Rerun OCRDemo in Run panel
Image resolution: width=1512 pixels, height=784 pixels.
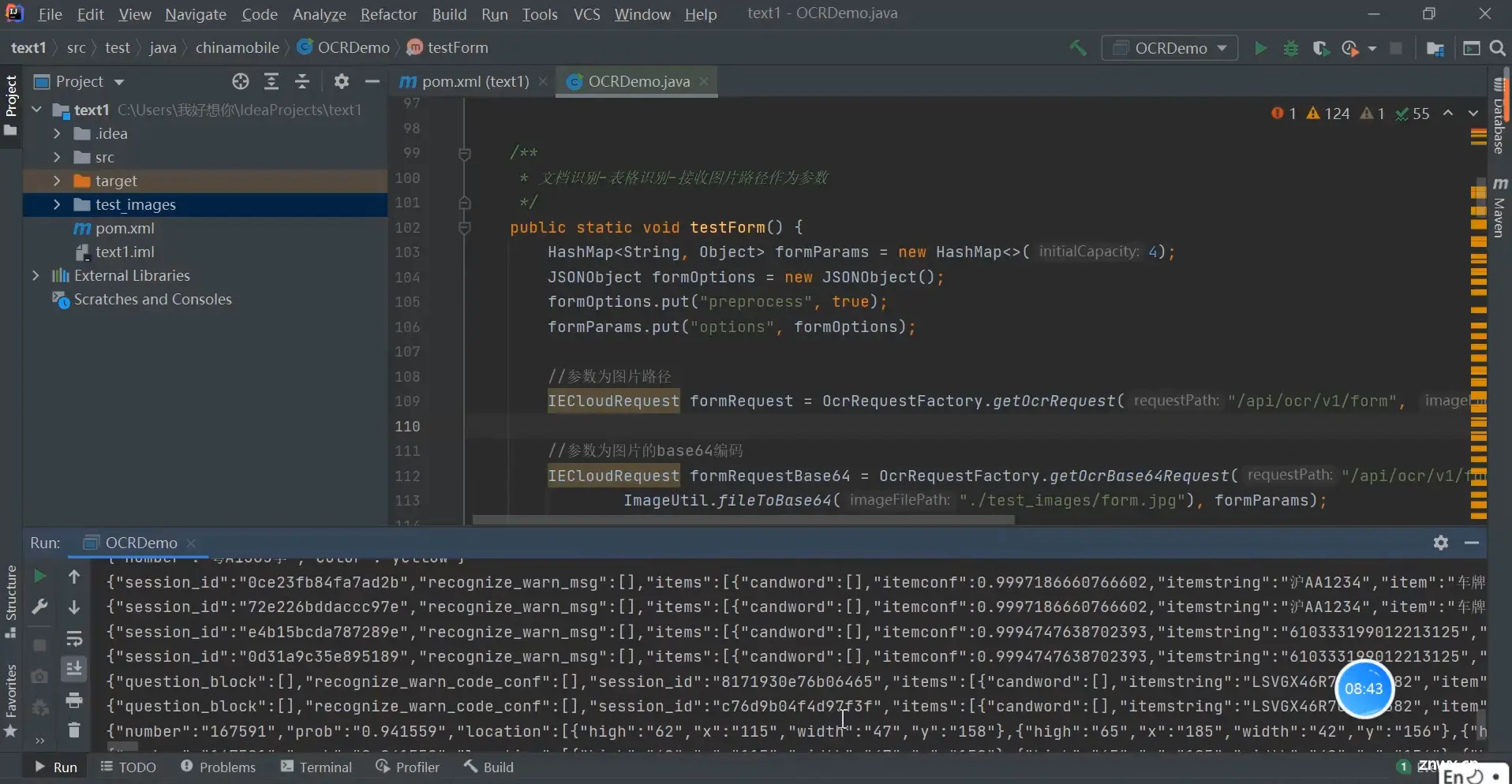click(39, 577)
